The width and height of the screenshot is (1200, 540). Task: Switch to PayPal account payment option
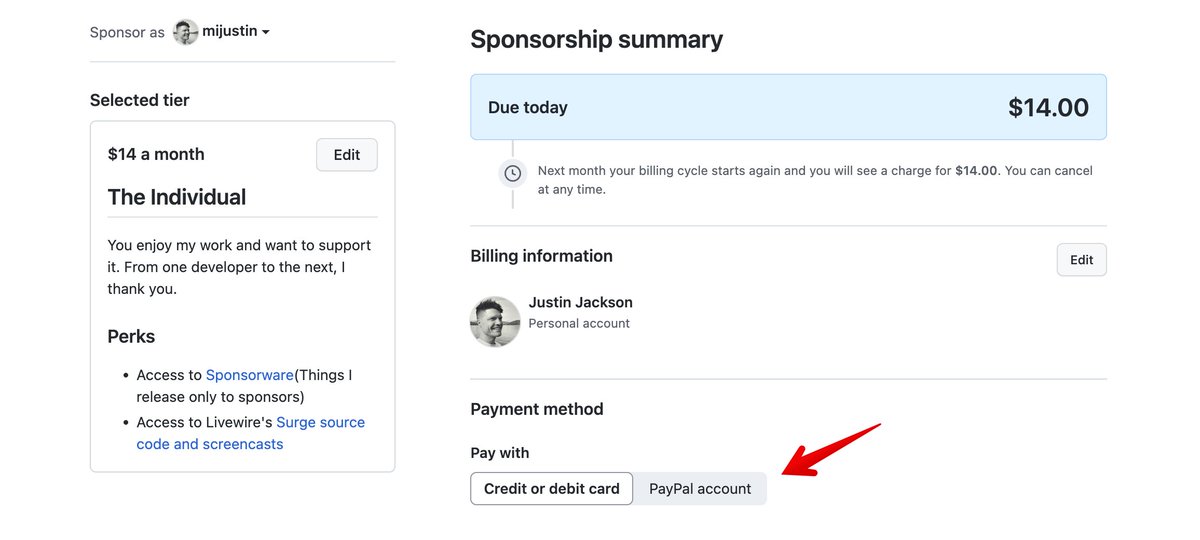pos(700,489)
